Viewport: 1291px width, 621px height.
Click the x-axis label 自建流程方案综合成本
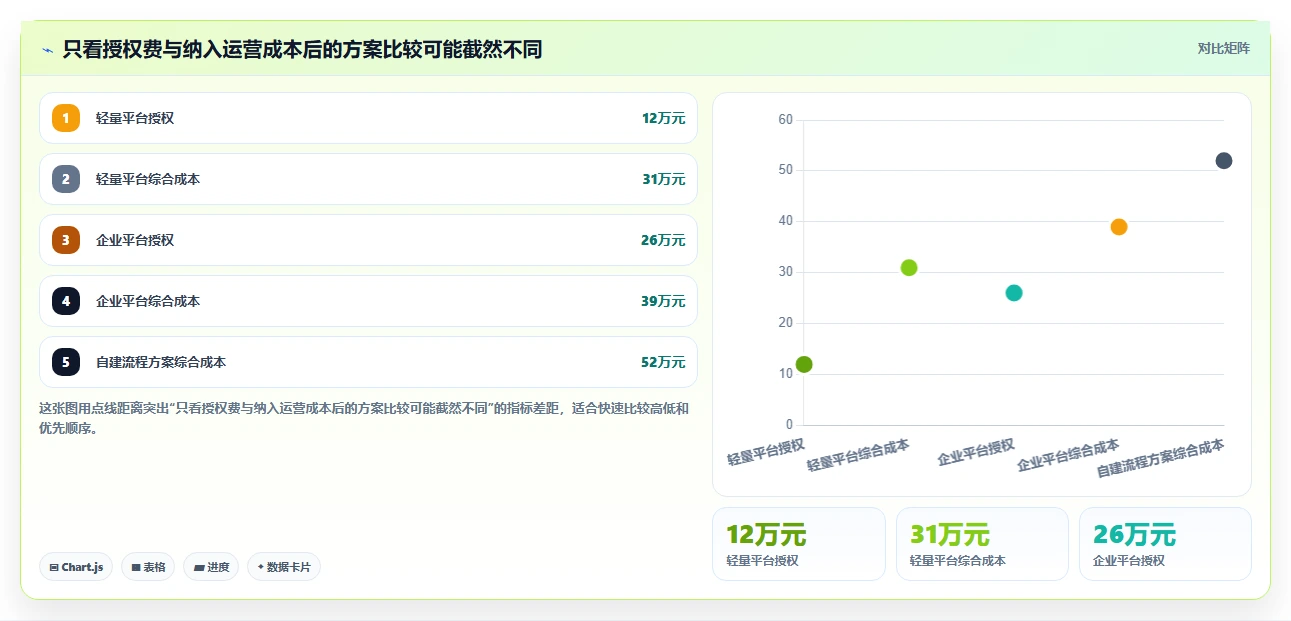[x=1160, y=457]
